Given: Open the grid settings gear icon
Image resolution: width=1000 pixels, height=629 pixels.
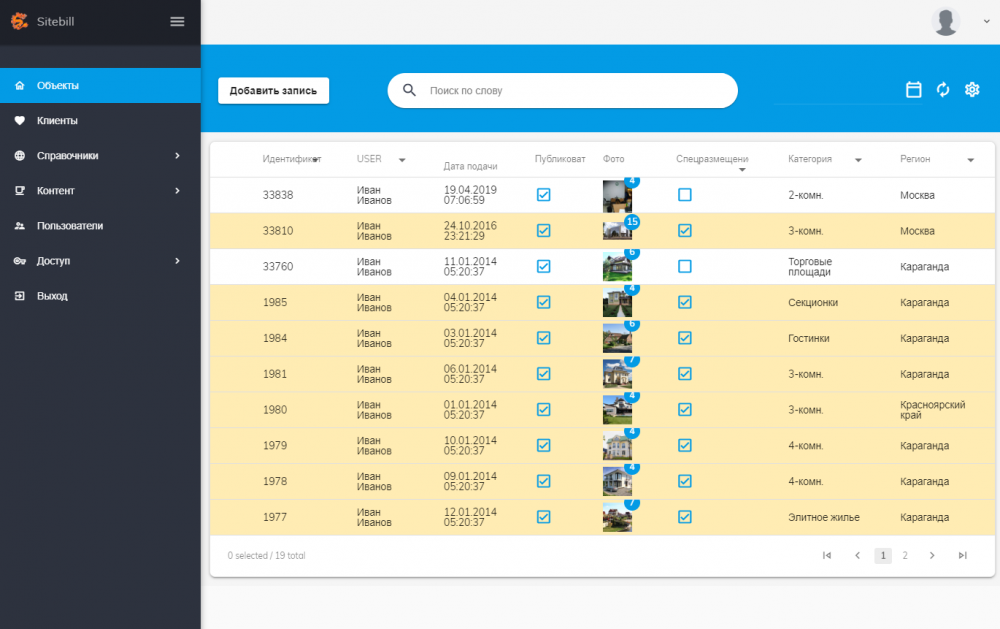Looking at the screenshot, I should tap(972, 89).
